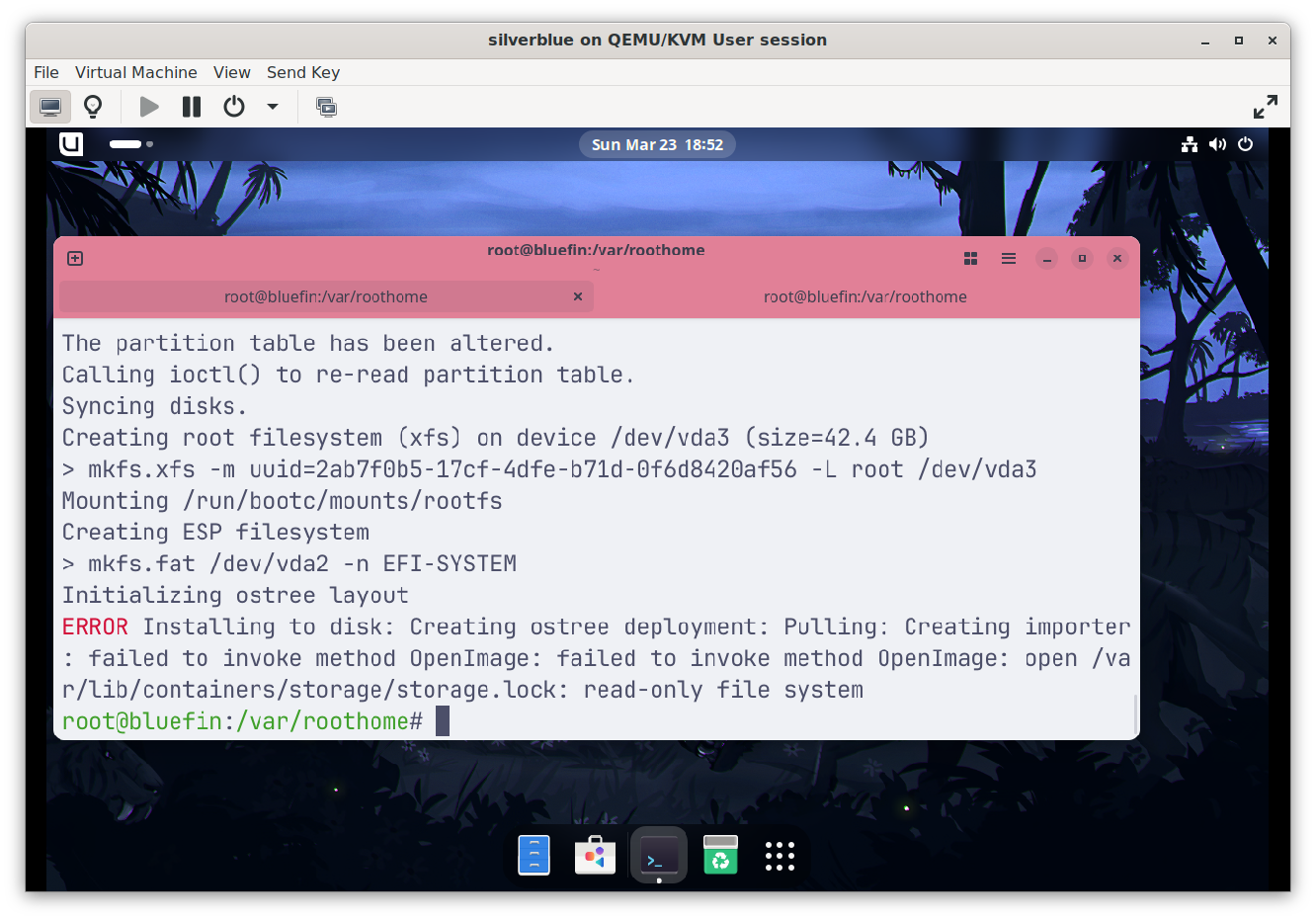1316x920 pixels.
Task: Open the File menu
Action: click(x=46, y=72)
